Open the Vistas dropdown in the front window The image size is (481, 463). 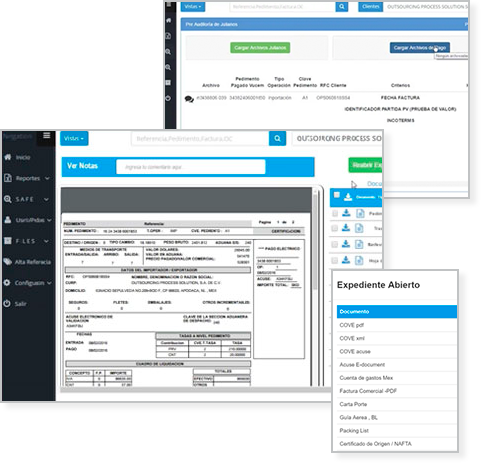[74, 138]
